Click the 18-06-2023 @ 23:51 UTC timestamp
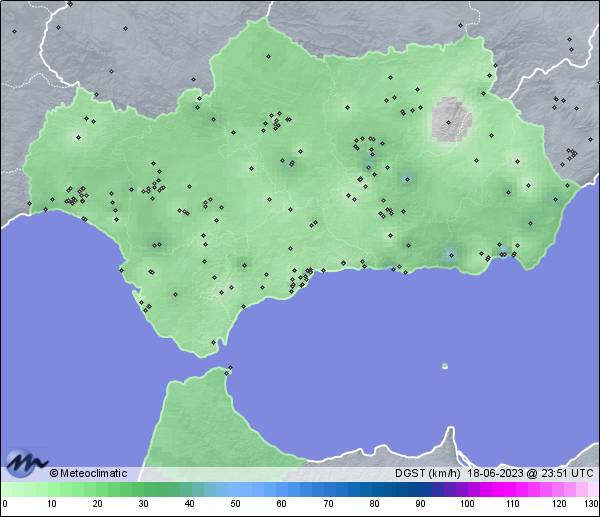This screenshot has height=517, width=600. click(532, 473)
